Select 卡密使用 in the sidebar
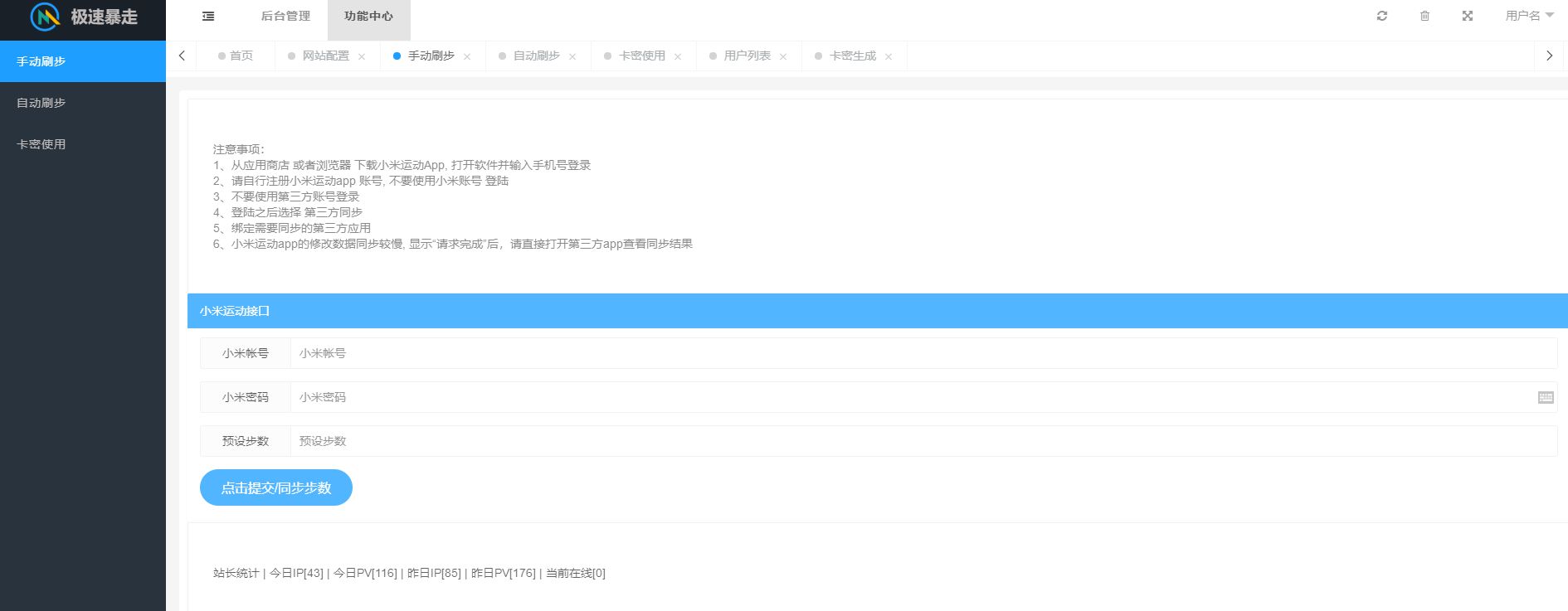Screen dimensions: 1568x611 (41, 144)
